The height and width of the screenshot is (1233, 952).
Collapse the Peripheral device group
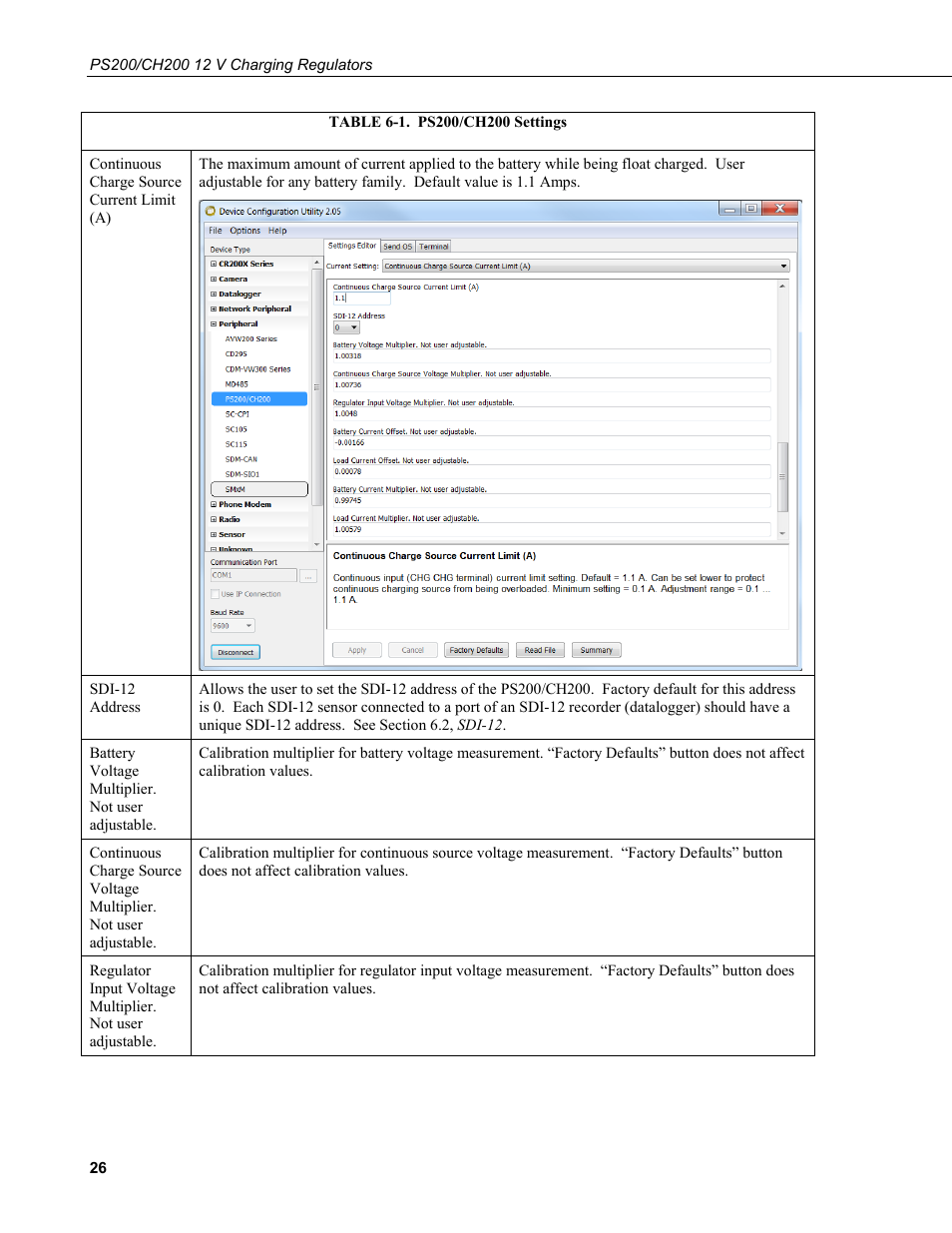click(213, 324)
